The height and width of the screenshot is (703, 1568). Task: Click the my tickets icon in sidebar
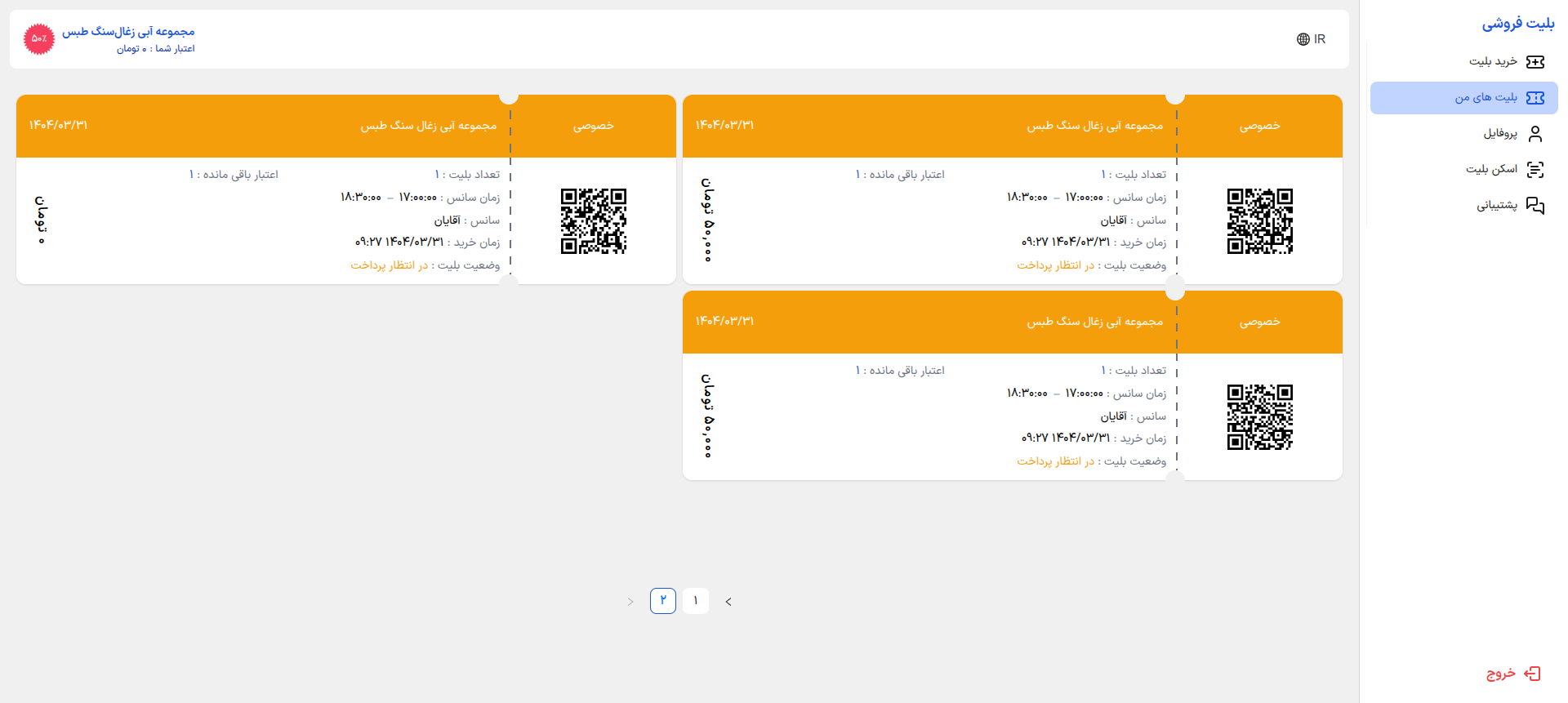(1535, 98)
